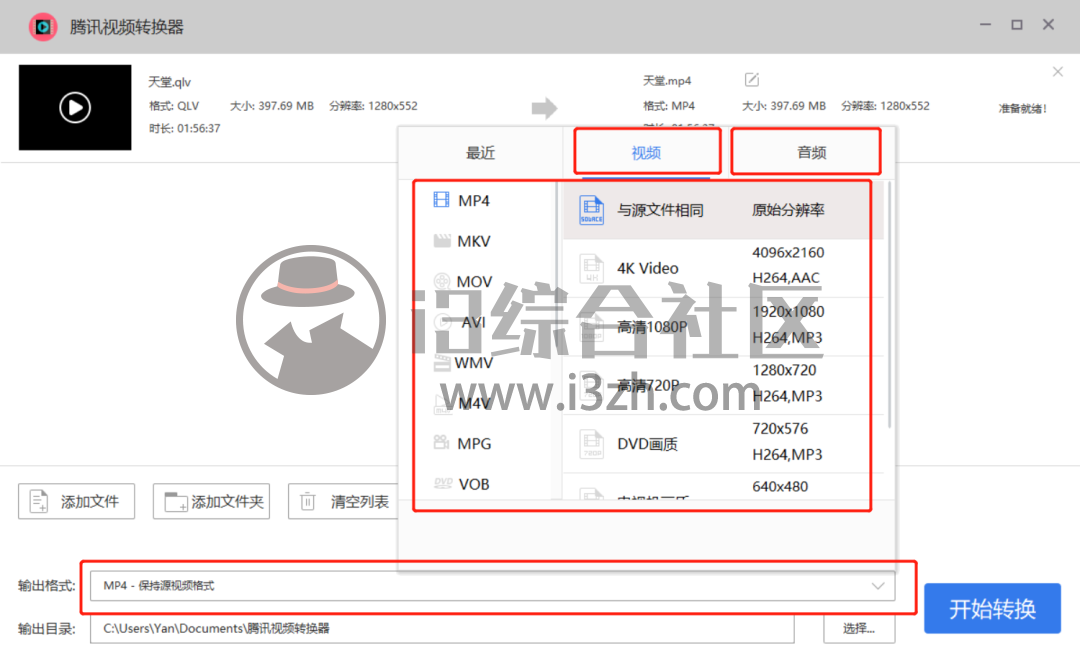
Task: Select the WMV format icon
Action: [442, 362]
